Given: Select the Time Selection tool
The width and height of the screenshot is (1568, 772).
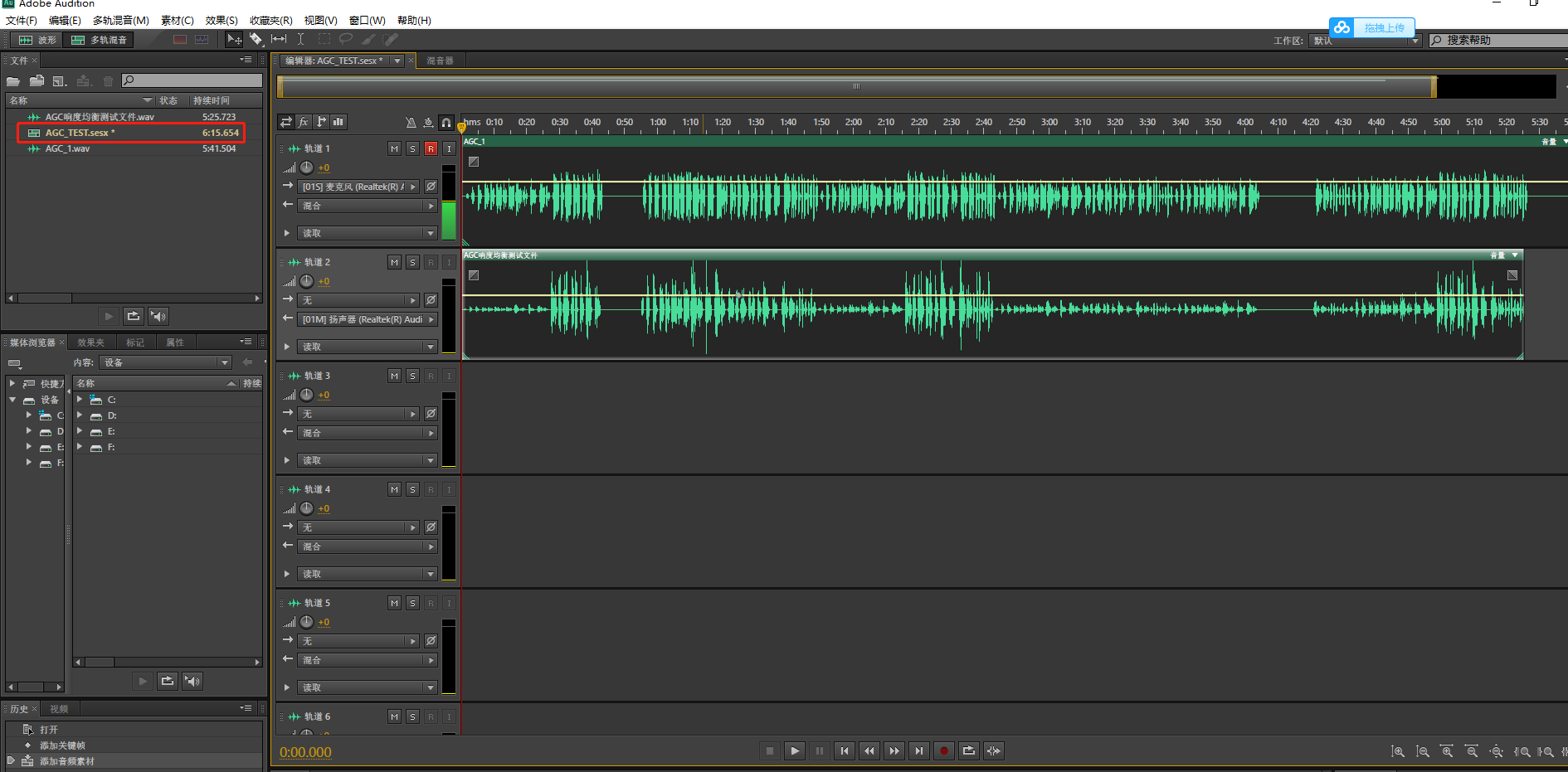Looking at the screenshot, I should coord(300,39).
